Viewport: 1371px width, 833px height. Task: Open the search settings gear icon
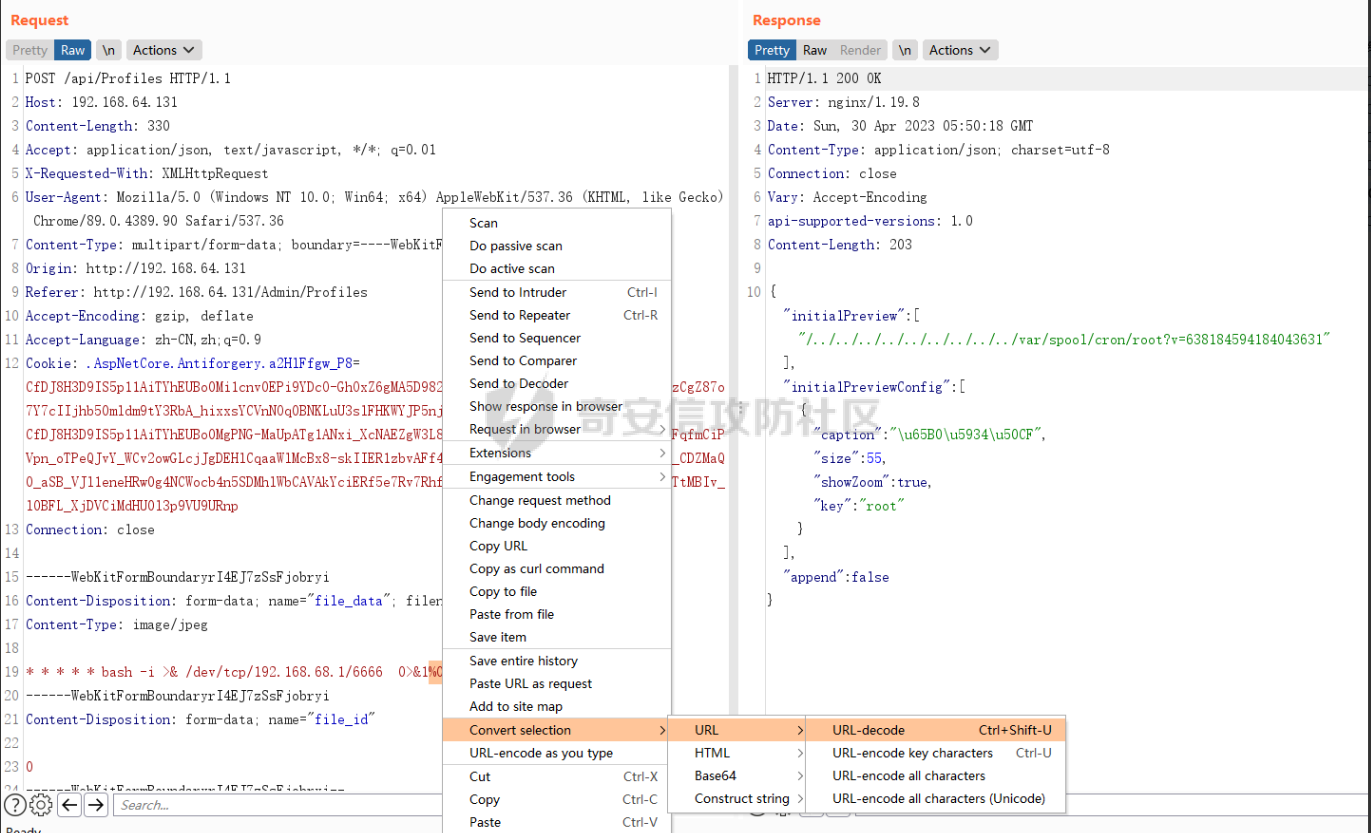coord(41,805)
